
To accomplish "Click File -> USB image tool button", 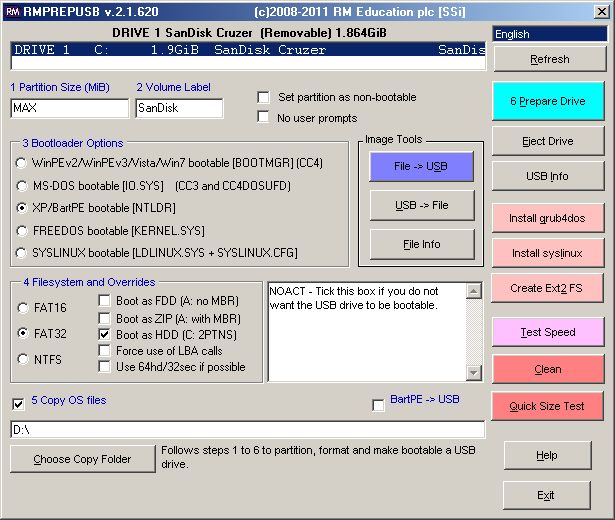I will click(421, 166).
